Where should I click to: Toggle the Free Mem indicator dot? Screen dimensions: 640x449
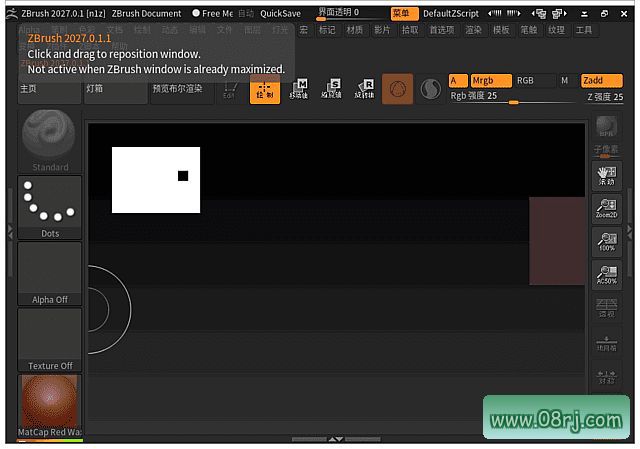(196, 13)
